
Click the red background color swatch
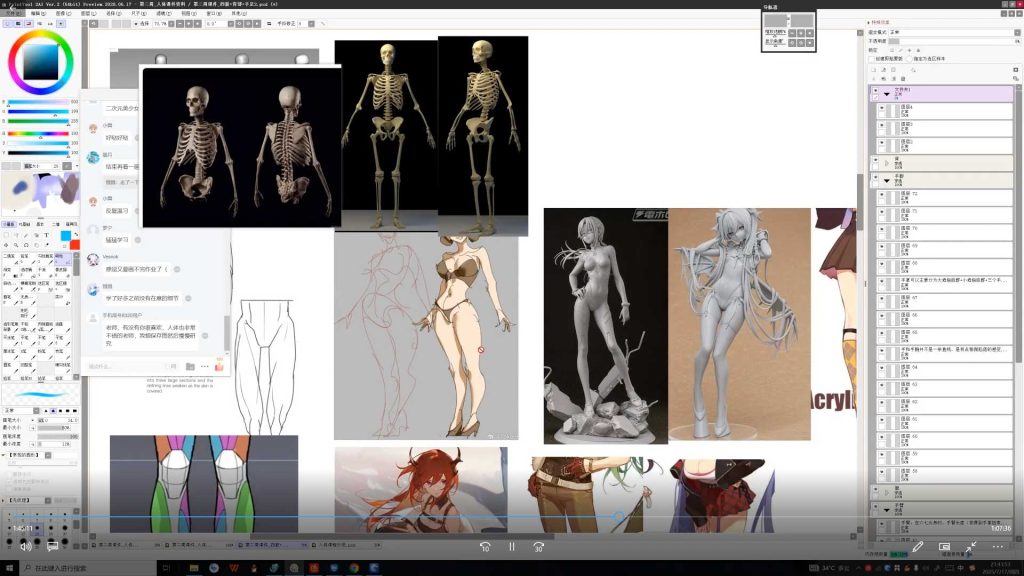tap(74, 245)
